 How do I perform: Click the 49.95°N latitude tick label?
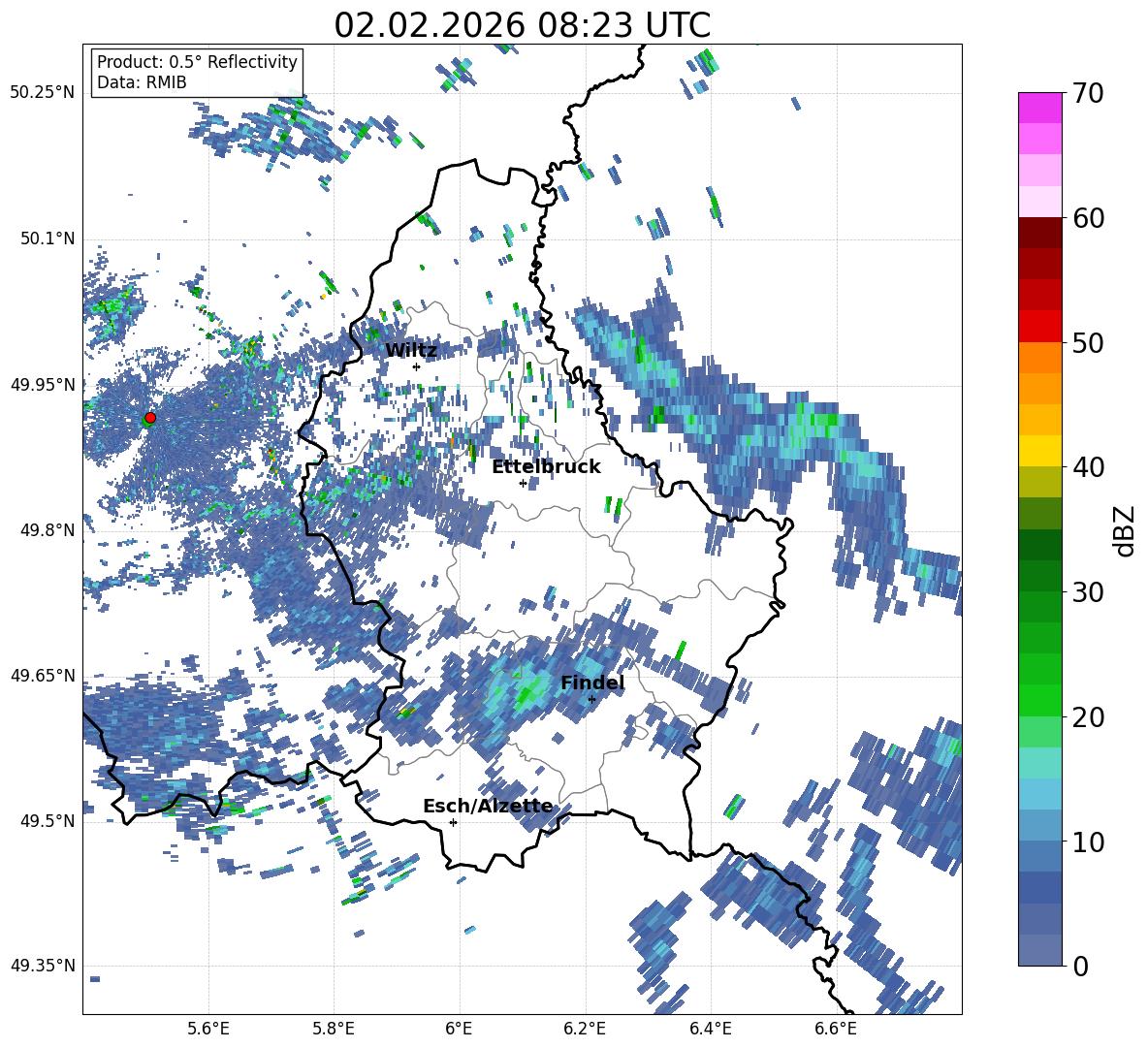coord(43,384)
